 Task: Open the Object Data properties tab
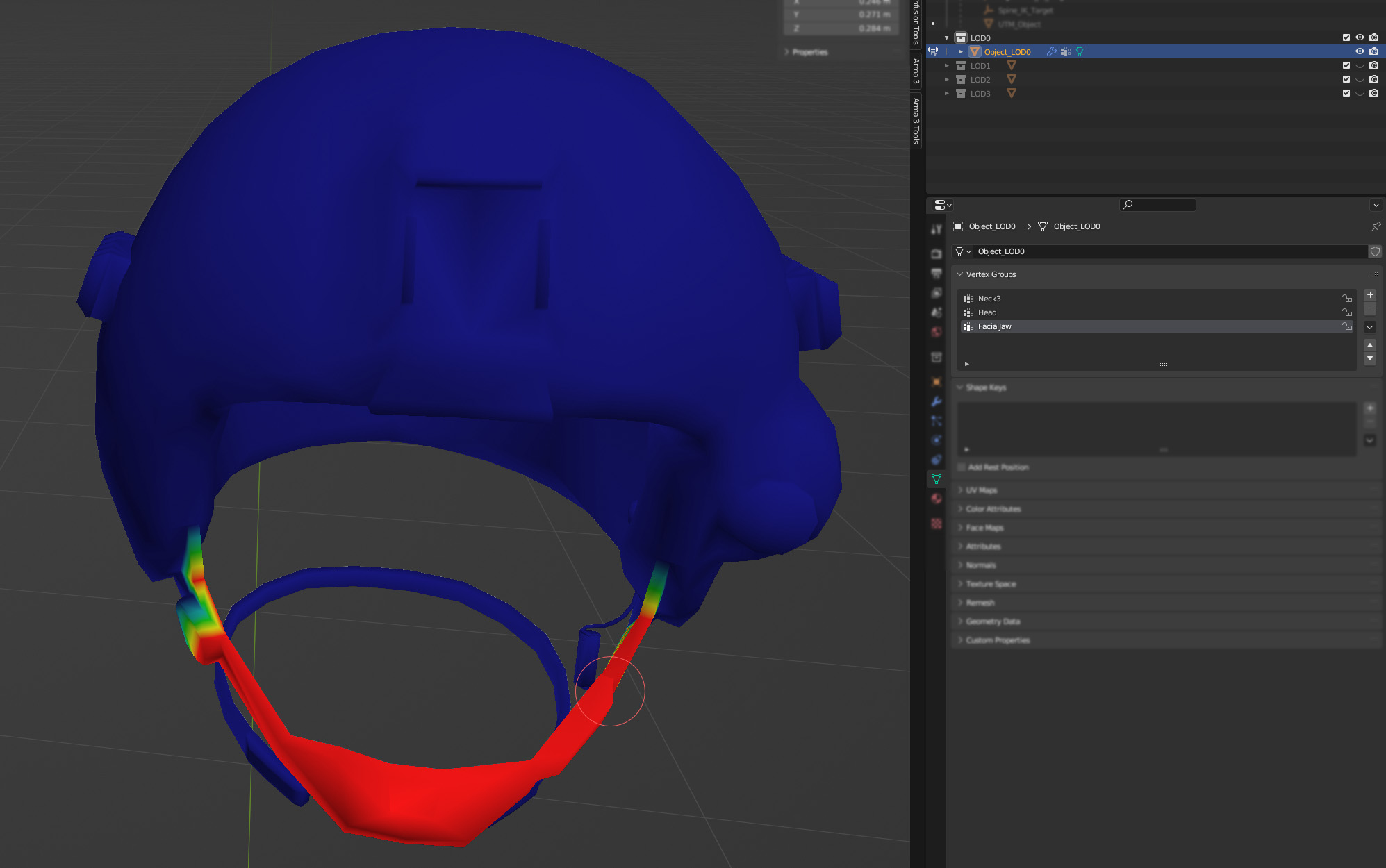click(x=937, y=479)
